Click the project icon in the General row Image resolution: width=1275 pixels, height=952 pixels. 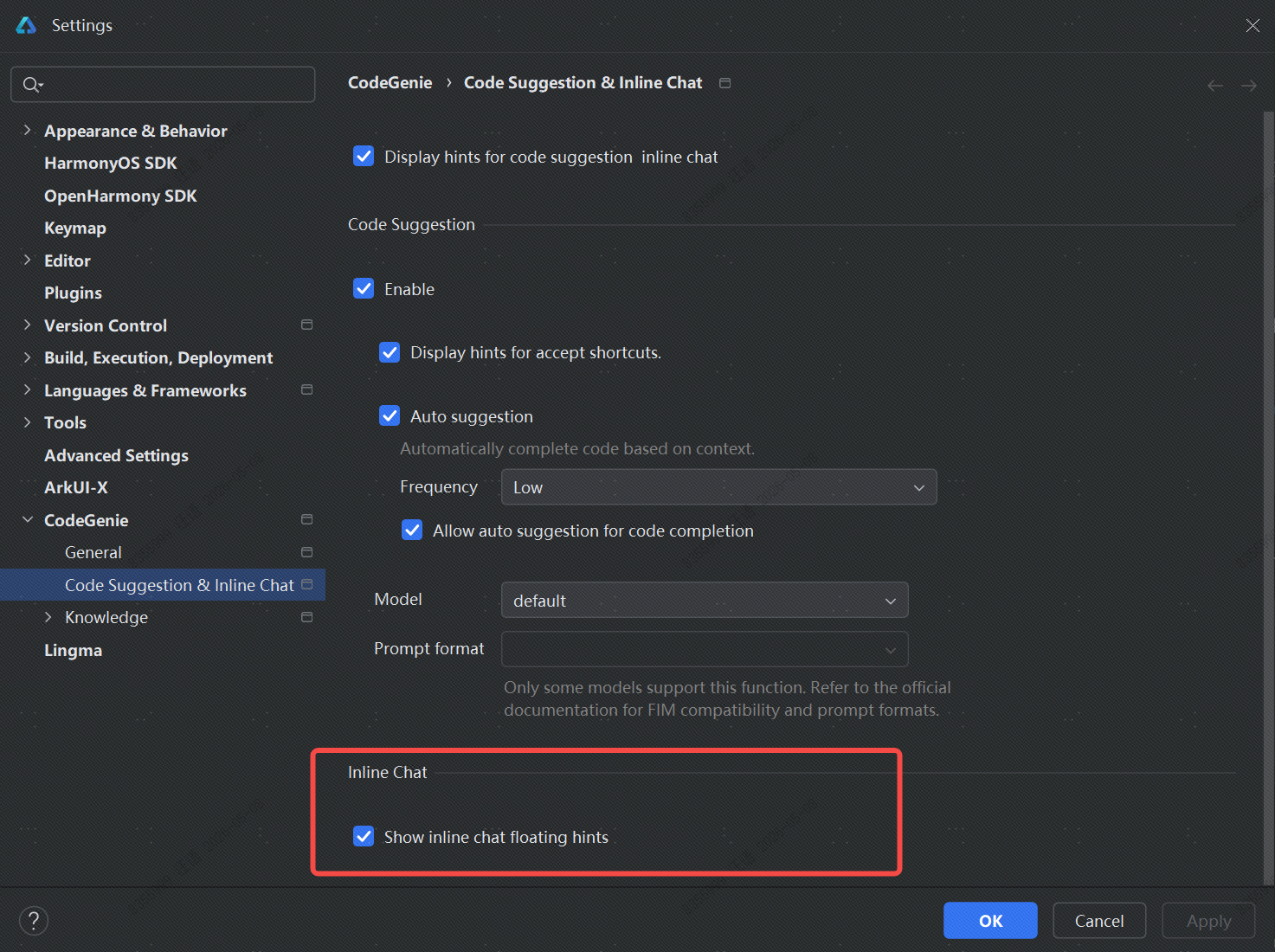coord(306,552)
